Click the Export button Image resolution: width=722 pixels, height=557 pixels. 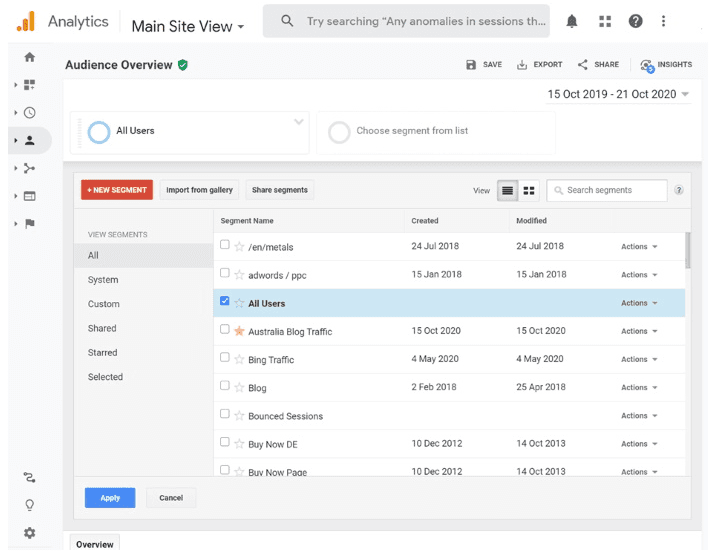point(540,65)
